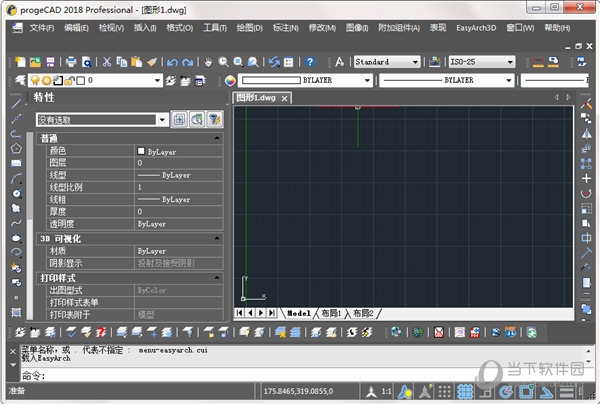Image resolution: width=600 pixels, height=404 pixels.
Task: Click the Match Properties brush icon
Action: click(152, 62)
